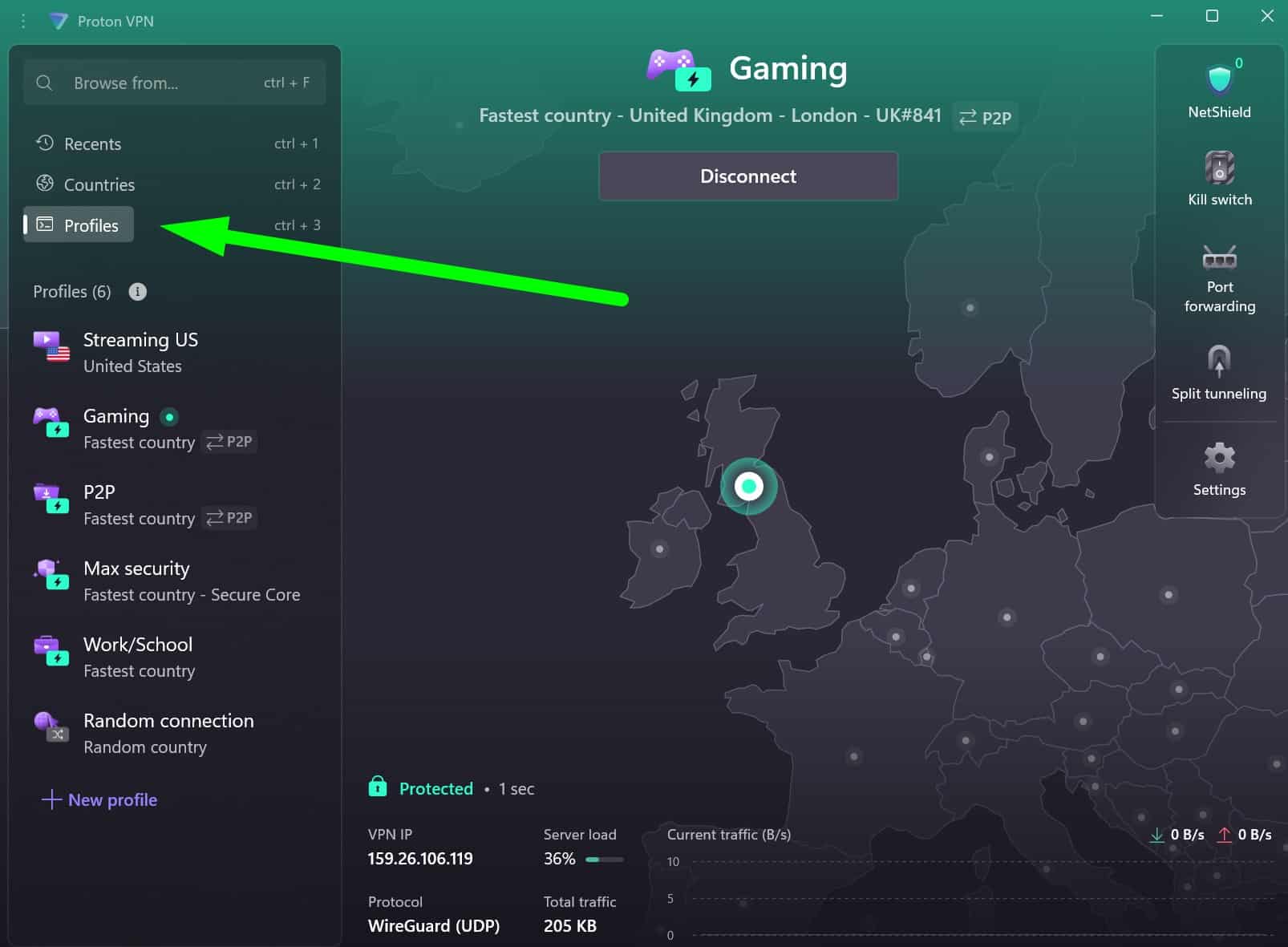Click the green download speed arrow icon
This screenshot has height=947, width=1288.
click(1156, 835)
